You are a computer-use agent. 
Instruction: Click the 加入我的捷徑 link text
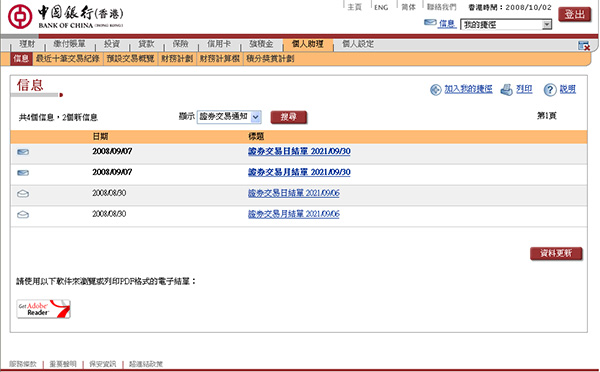(x=468, y=89)
